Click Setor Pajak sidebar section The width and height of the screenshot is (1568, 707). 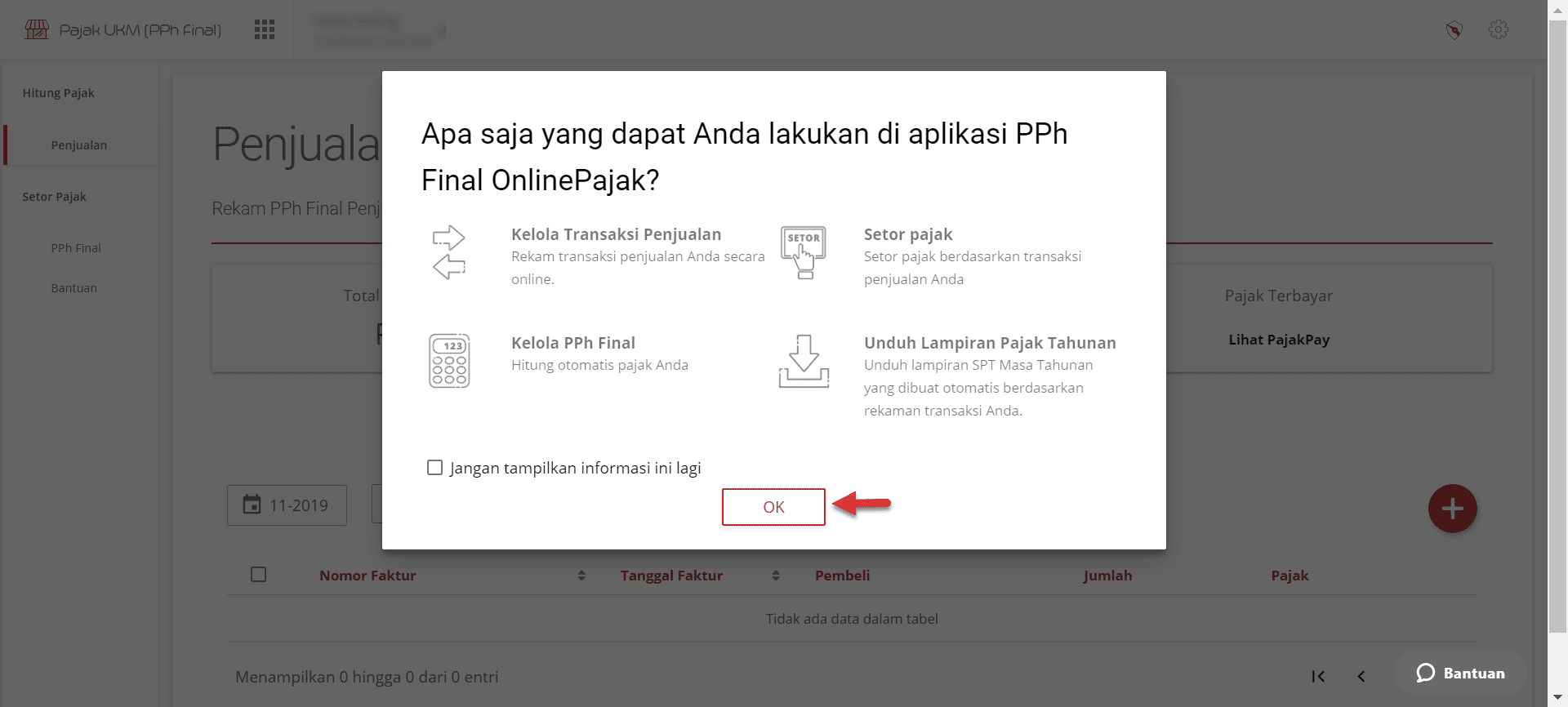tap(55, 197)
